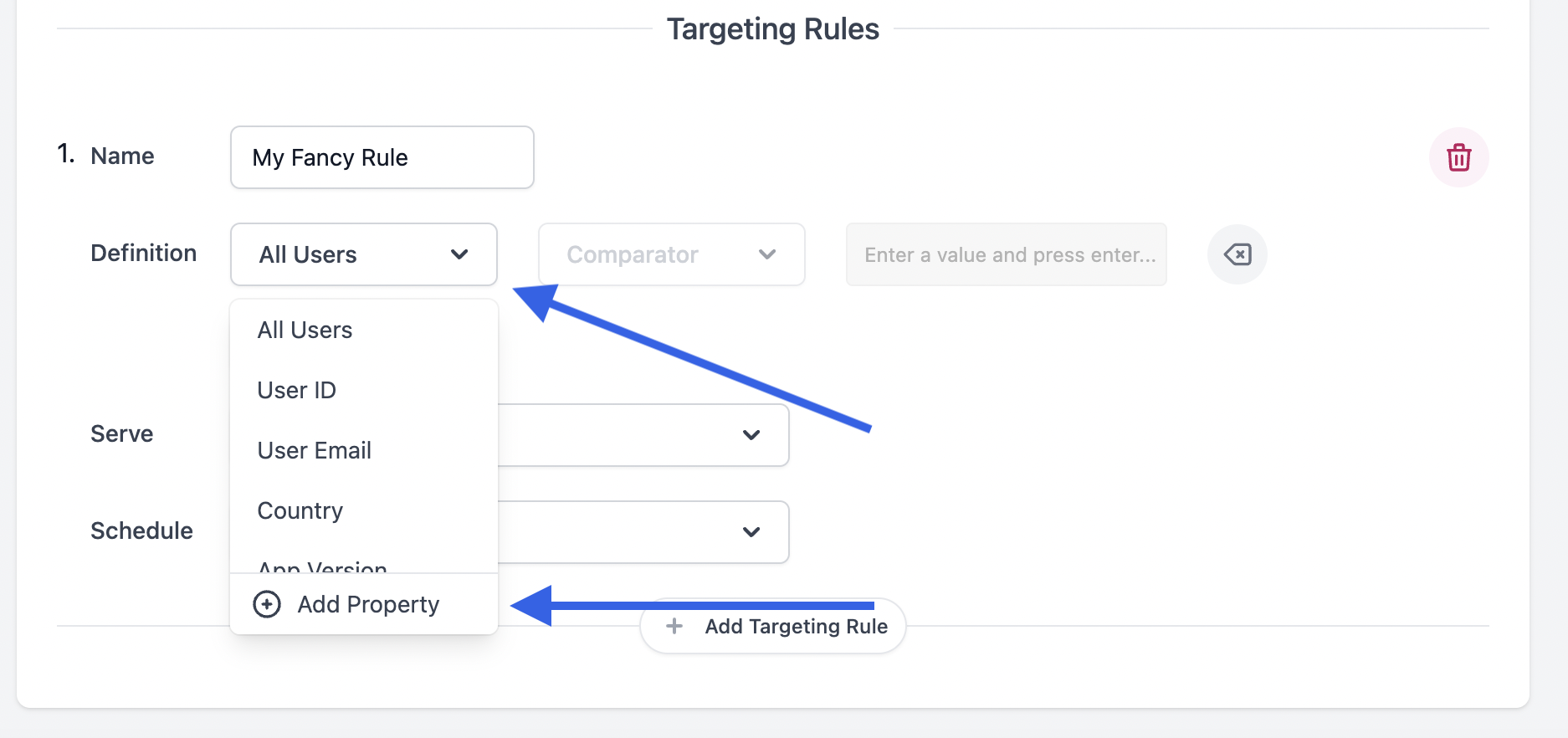Viewport: 1568px width, 738px height.
Task: Select the Country option
Action: tap(300, 511)
